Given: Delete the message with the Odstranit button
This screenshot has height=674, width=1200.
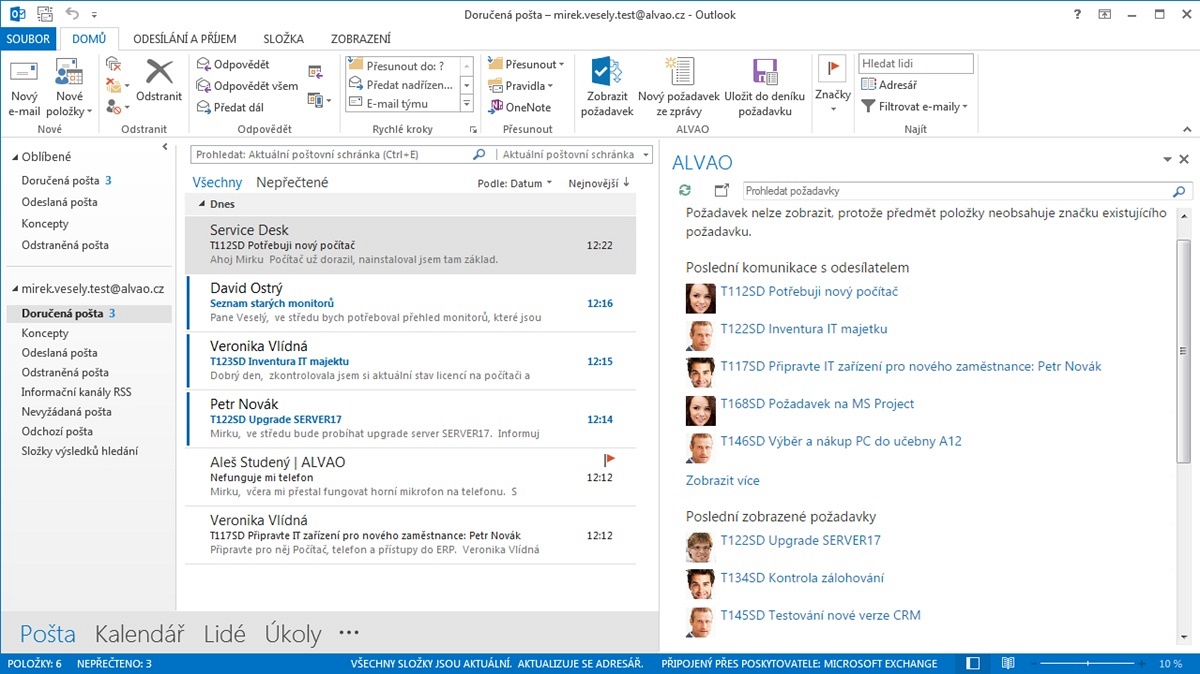Looking at the screenshot, I should click(x=159, y=81).
